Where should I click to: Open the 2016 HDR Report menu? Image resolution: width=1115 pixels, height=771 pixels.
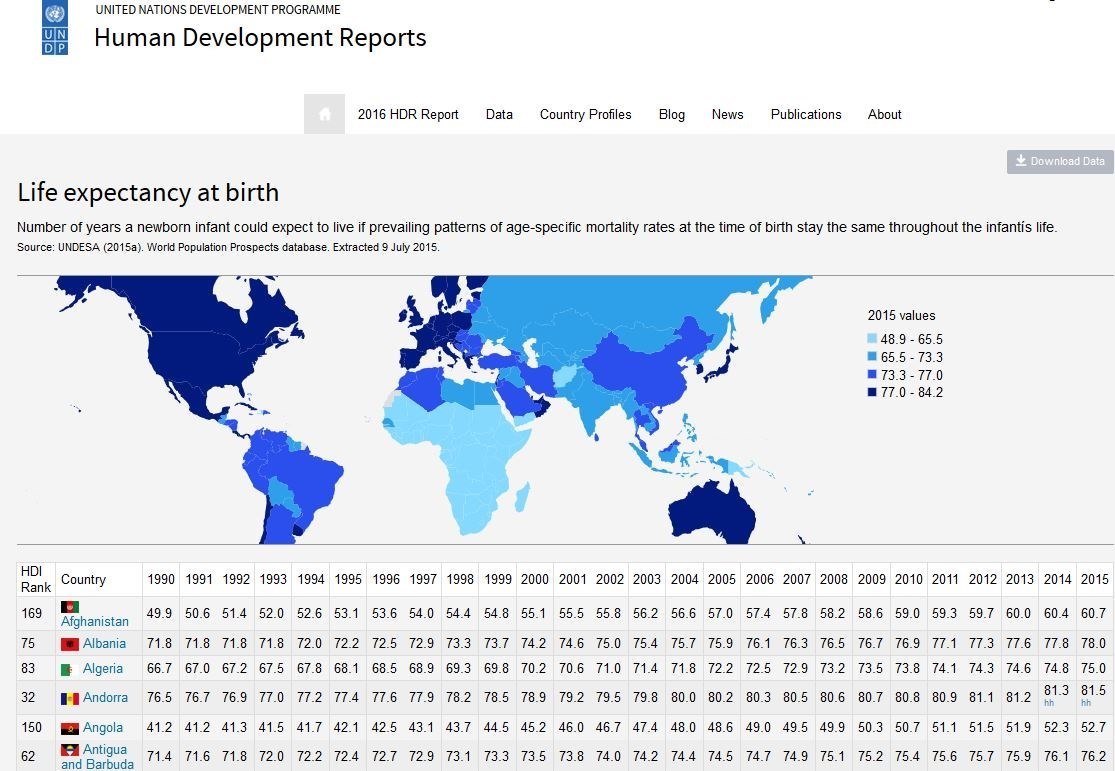(408, 114)
